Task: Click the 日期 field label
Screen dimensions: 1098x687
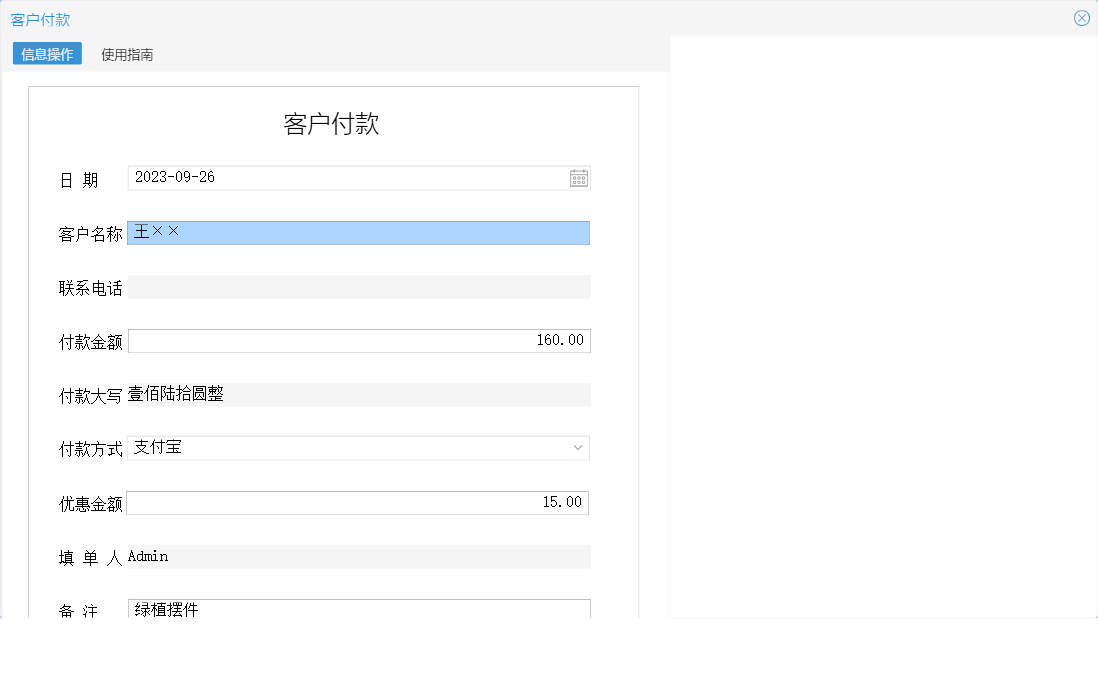Action: [85, 180]
